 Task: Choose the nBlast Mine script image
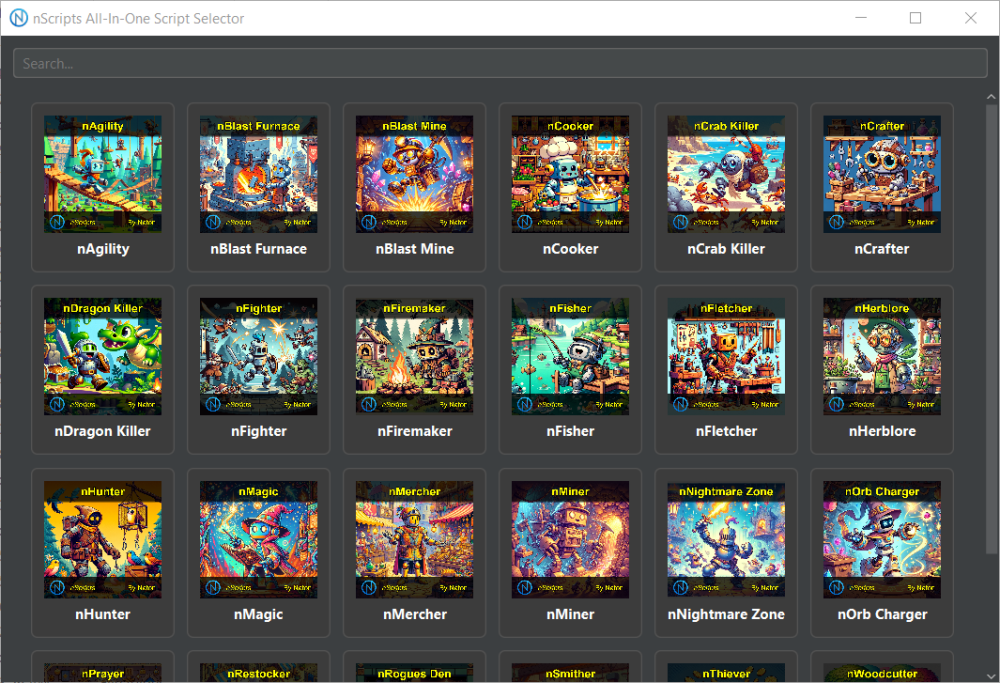pos(415,174)
